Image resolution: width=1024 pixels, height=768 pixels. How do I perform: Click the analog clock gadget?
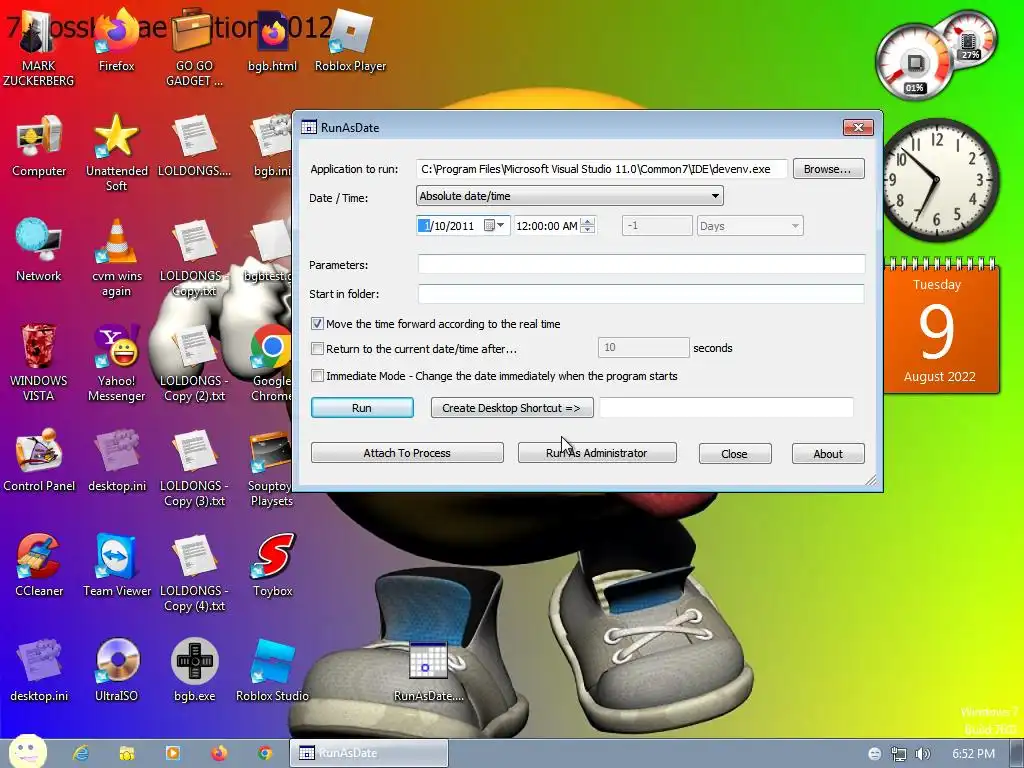point(940,180)
